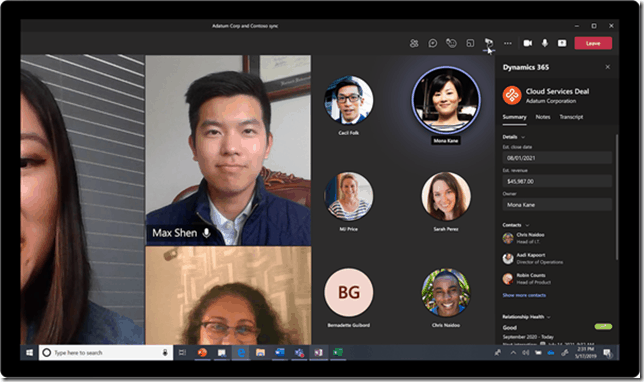644x382 pixels.
Task: Click the Cloud Services Deal orange logo
Action: (x=512, y=95)
